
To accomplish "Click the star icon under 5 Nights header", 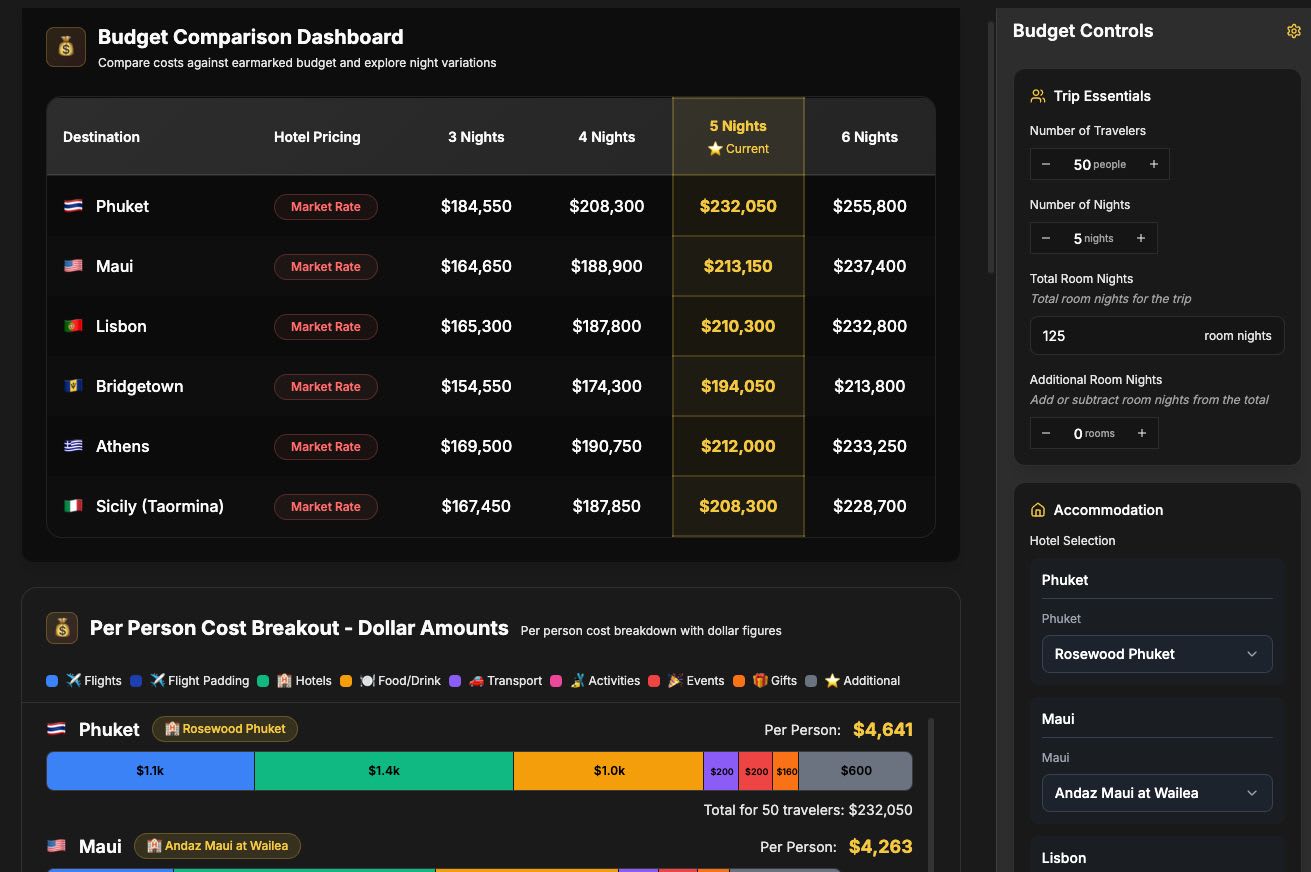I will click(x=715, y=148).
